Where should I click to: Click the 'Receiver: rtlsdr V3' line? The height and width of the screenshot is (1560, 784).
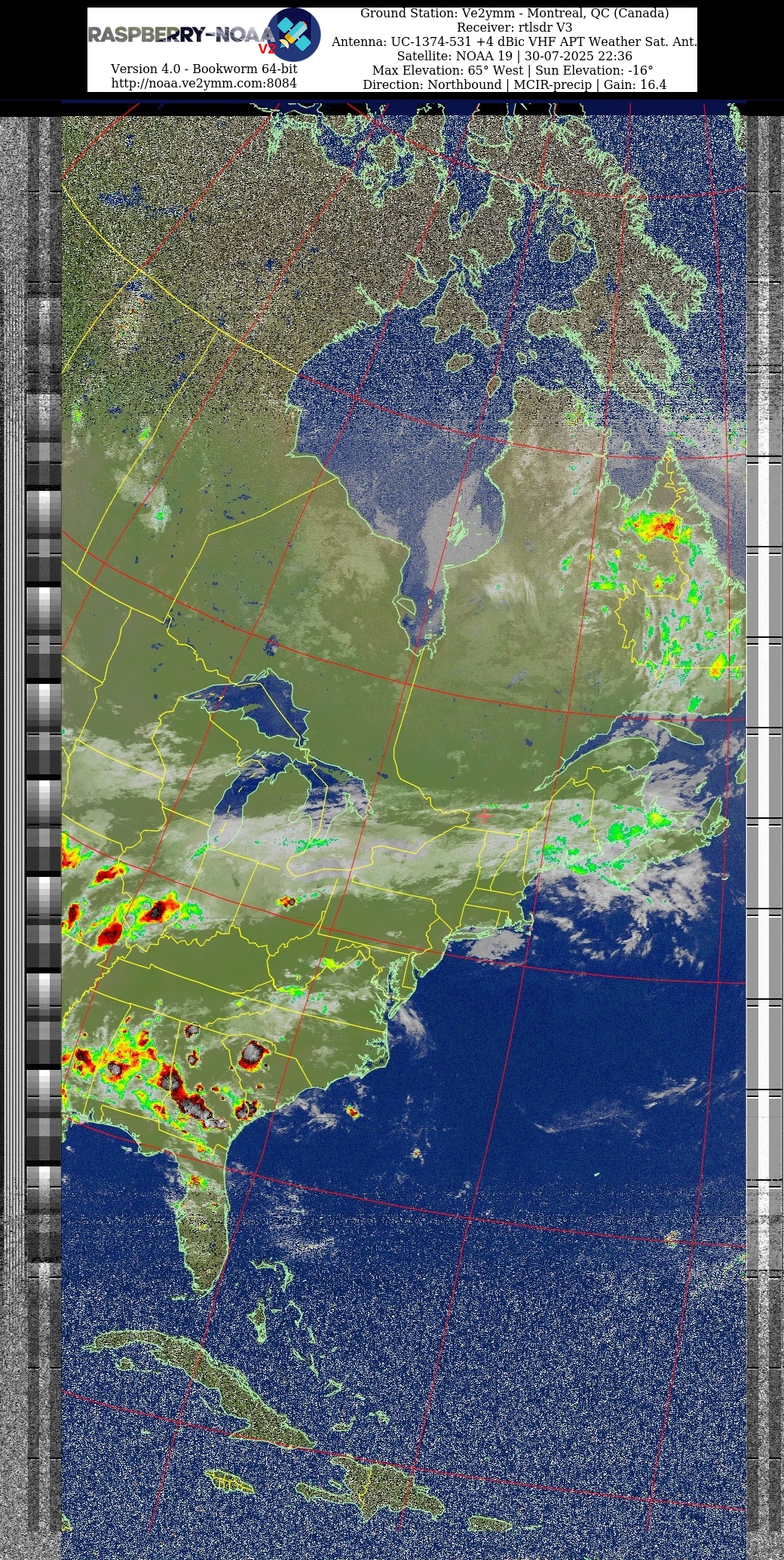[514, 27]
